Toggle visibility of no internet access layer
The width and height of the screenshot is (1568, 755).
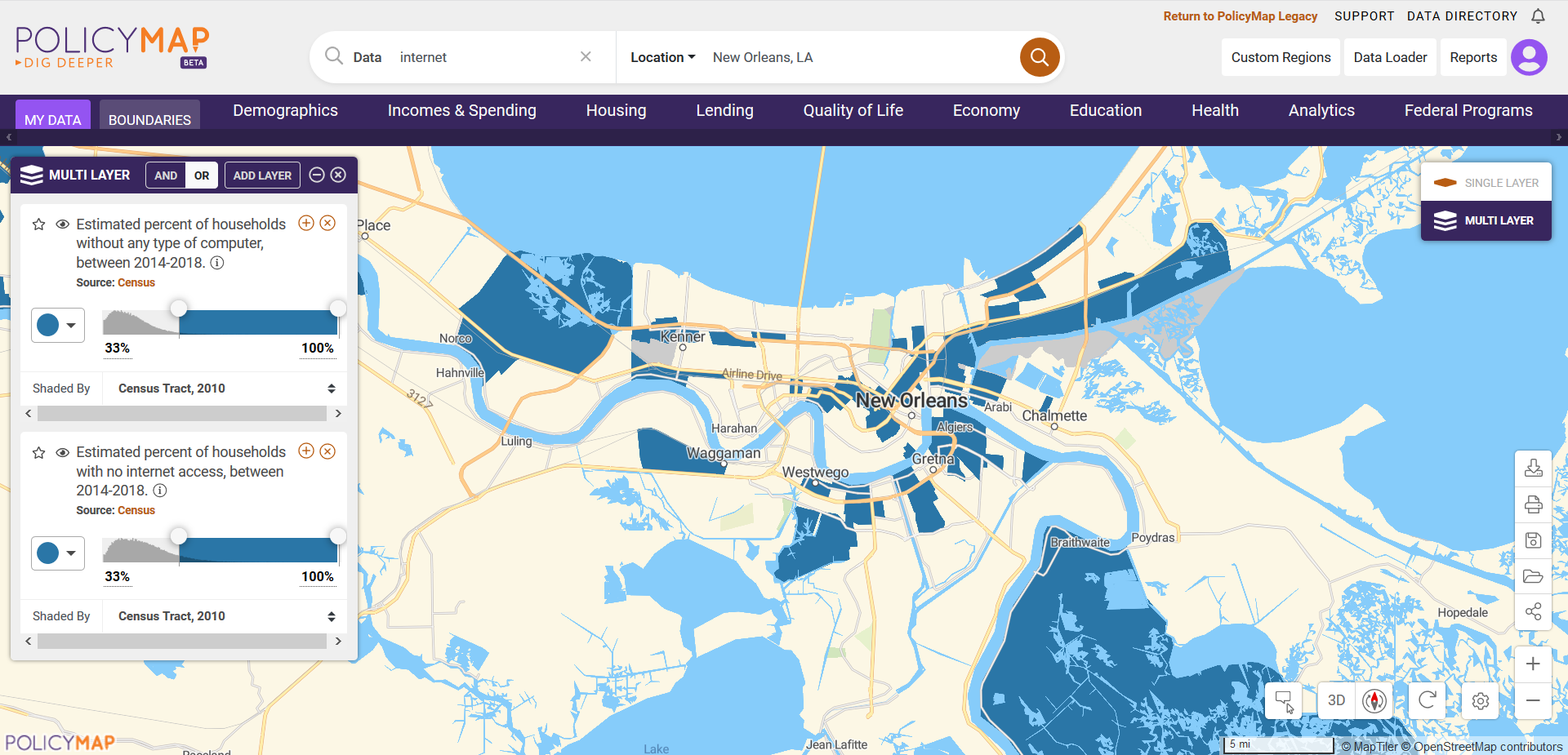click(x=62, y=452)
